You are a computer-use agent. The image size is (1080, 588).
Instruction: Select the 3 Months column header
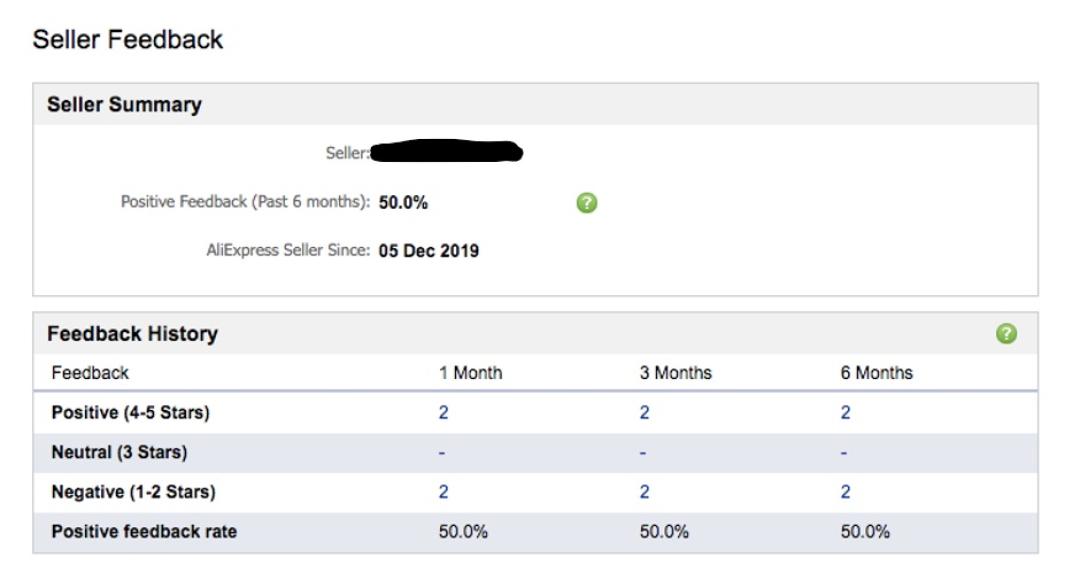pos(676,373)
